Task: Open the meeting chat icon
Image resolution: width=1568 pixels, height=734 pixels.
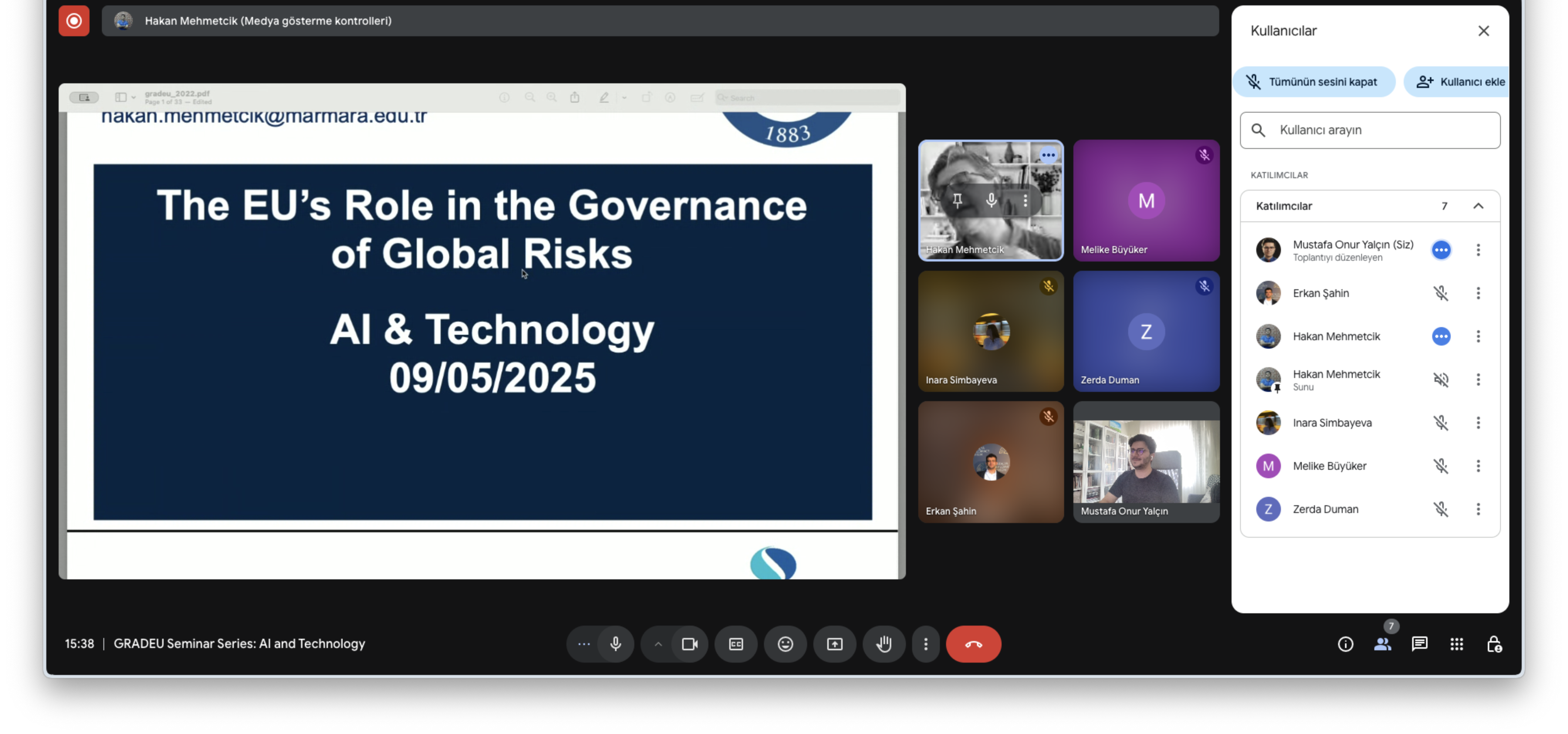Action: tap(1419, 644)
